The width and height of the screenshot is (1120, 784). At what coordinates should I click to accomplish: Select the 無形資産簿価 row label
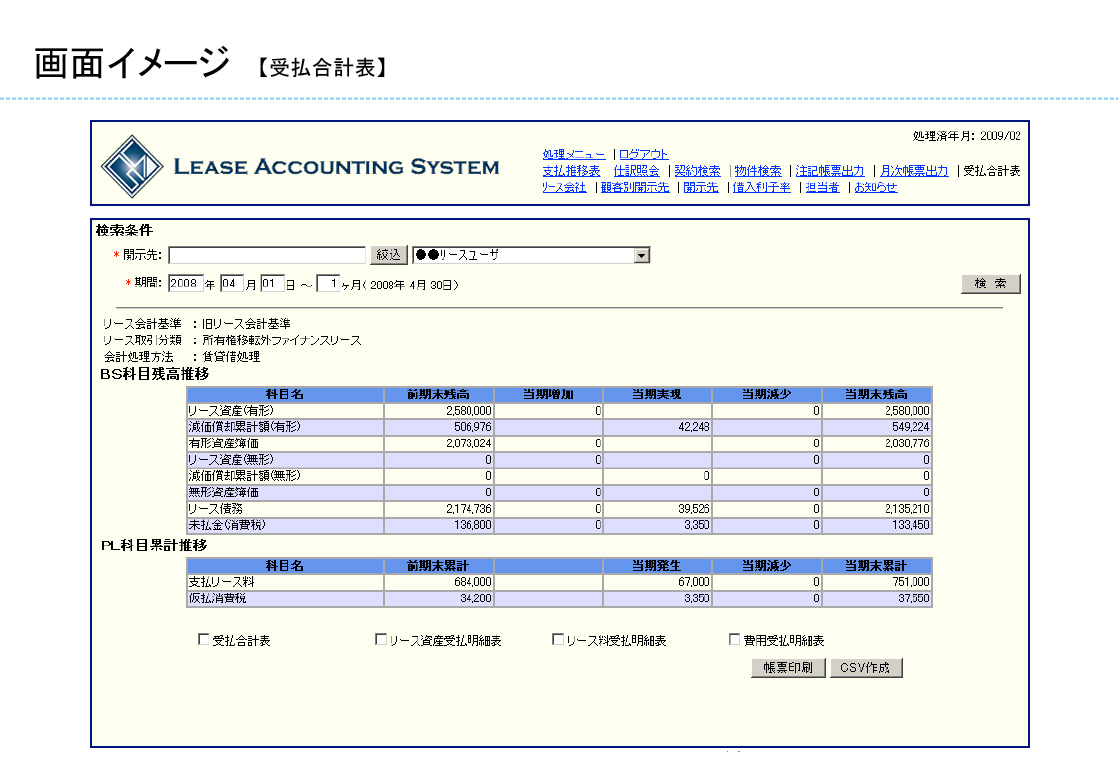point(224,493)
